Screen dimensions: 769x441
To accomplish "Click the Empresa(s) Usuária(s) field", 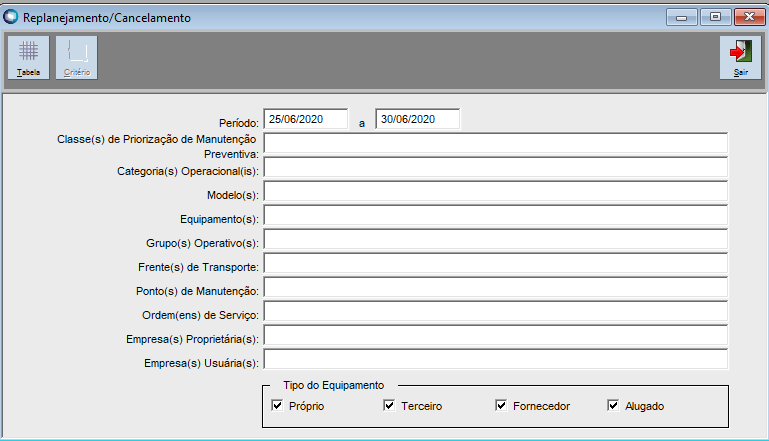I will coord(495,360).
